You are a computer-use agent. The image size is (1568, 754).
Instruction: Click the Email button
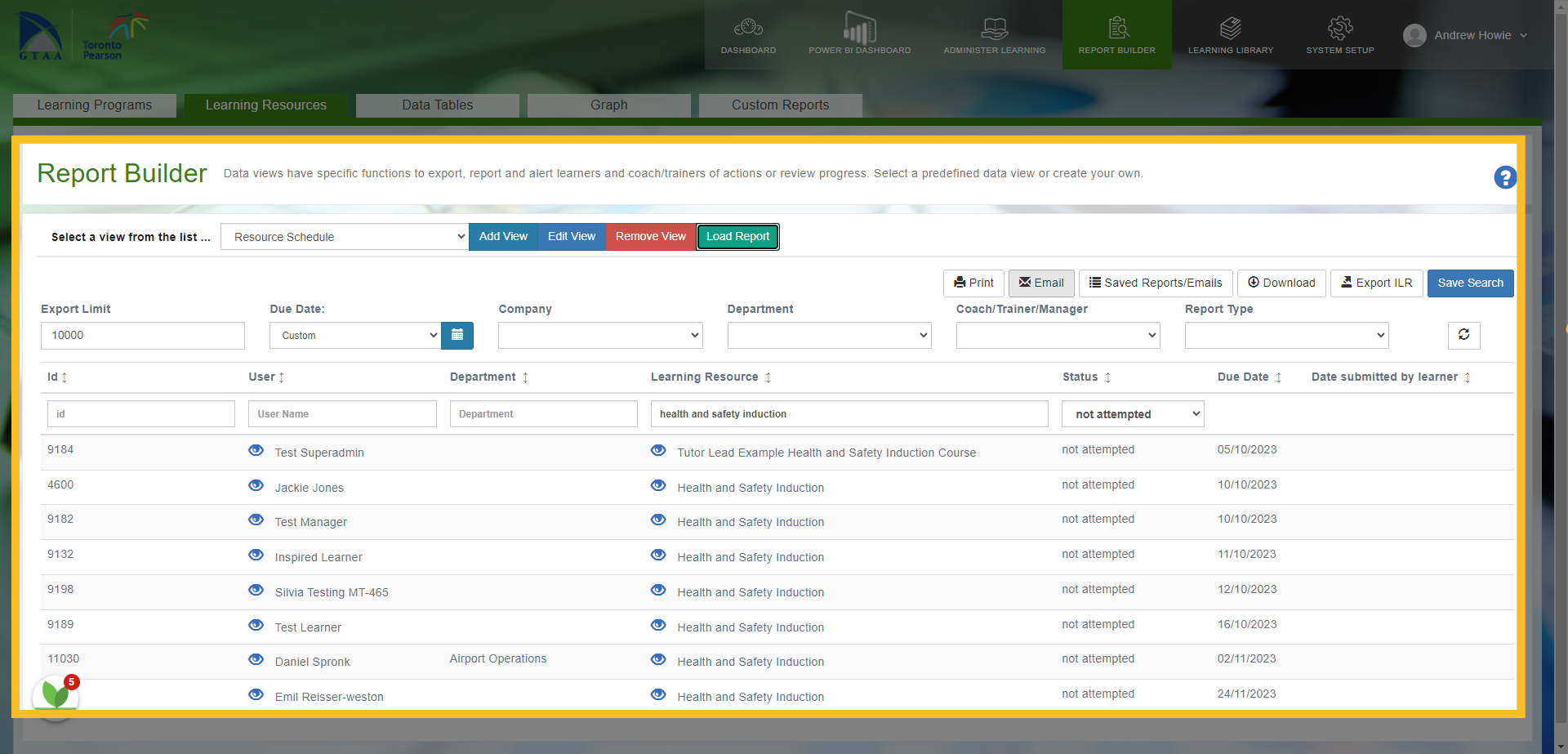coord(1041,283)
